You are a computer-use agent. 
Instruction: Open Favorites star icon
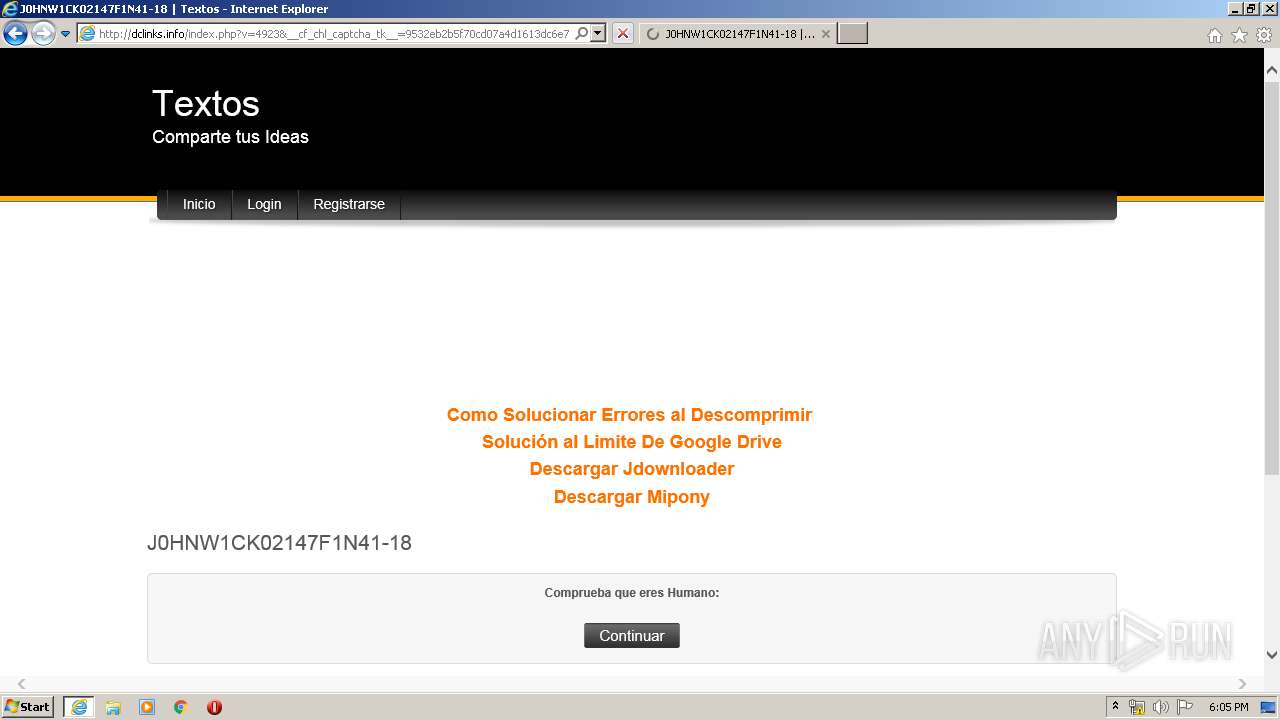tap(1239, 35)
